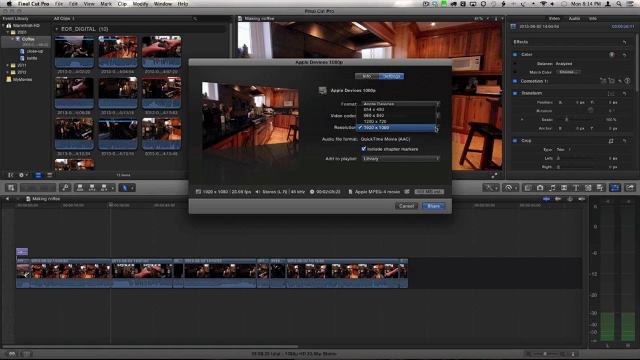Viewport: 640px width, 360px height.
Task: Open Match Color Choose dropdown
Action: tap(568, 72)
